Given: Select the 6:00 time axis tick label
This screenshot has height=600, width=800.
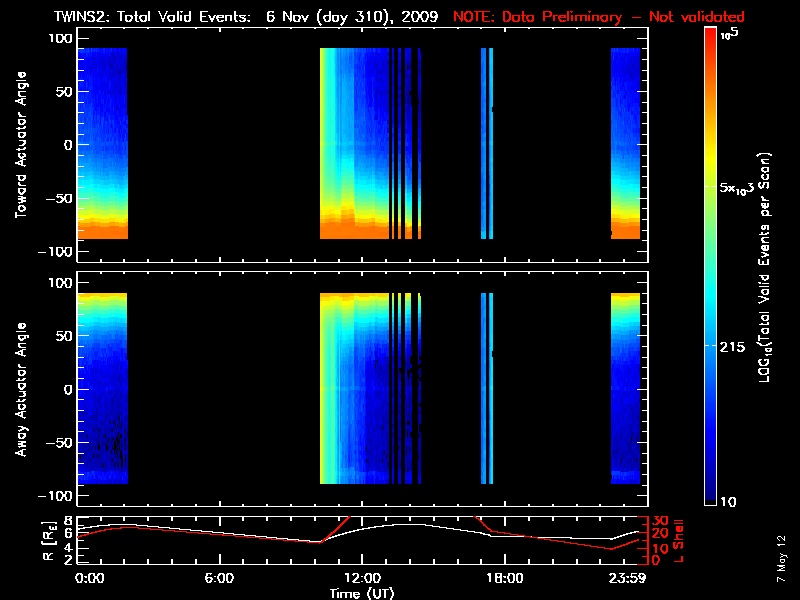Looking at the screenshot, I should pyautogui.click(x=219, y=579).
